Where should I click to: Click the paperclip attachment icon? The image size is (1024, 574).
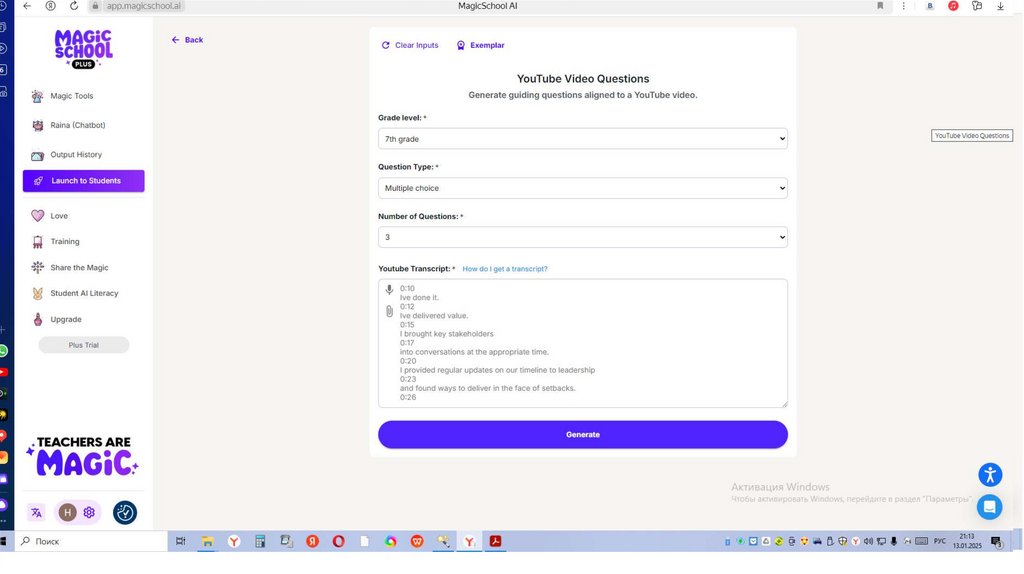coord(389,311)
